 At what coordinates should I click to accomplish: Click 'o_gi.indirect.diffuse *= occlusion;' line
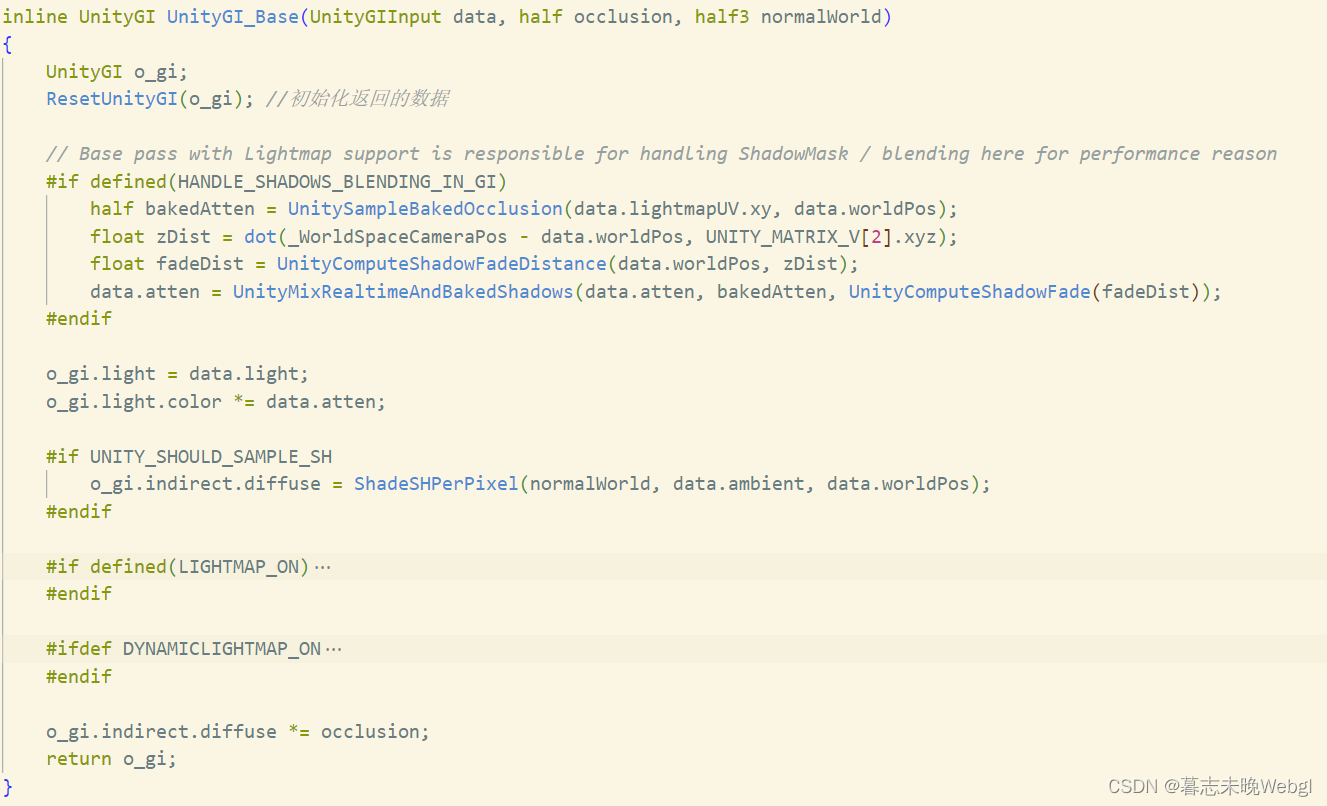coord(238,731)
